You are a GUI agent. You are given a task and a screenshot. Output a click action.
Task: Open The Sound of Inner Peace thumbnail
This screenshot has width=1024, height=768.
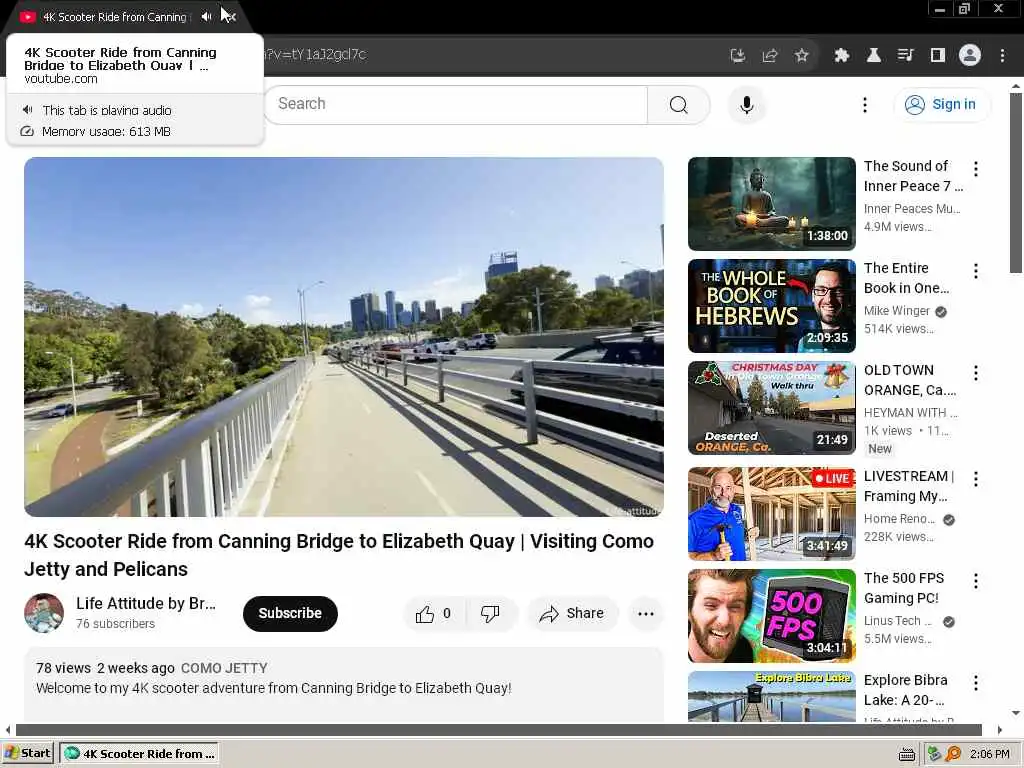click(x=771, y=204)
